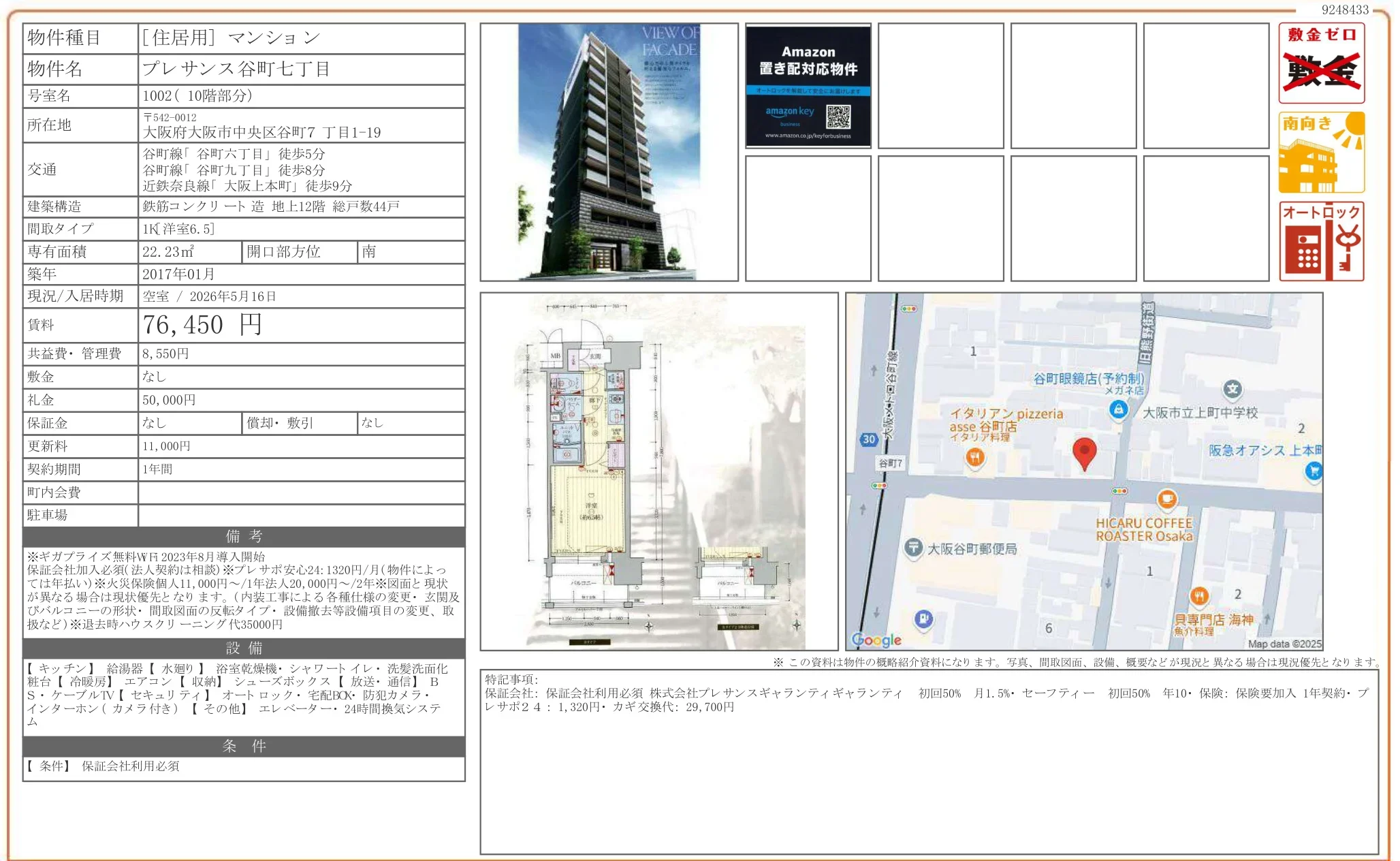Click the 谷町眼鏡店 shop marker icon

(x=1118, y=409)
